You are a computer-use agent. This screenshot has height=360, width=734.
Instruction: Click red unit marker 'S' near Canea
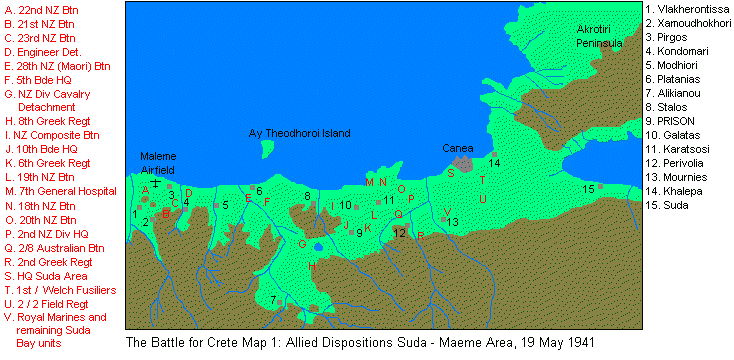pyautogui.click(x=450, y=173)
